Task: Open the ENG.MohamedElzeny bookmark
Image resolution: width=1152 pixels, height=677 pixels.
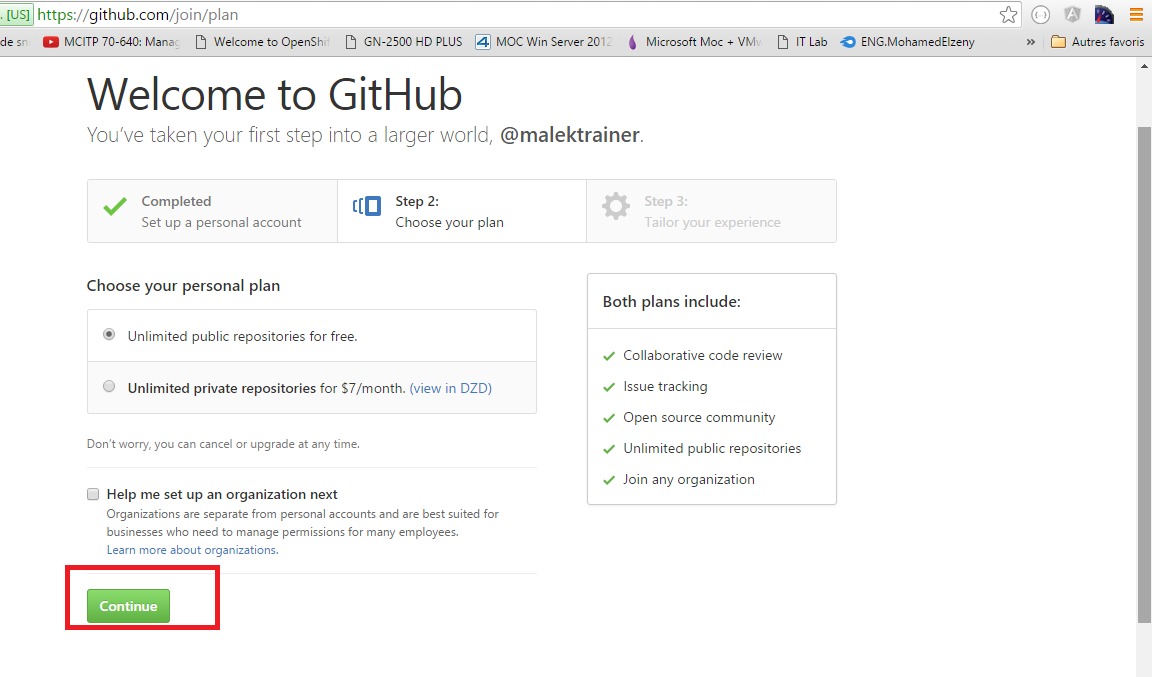Action: 908,42
